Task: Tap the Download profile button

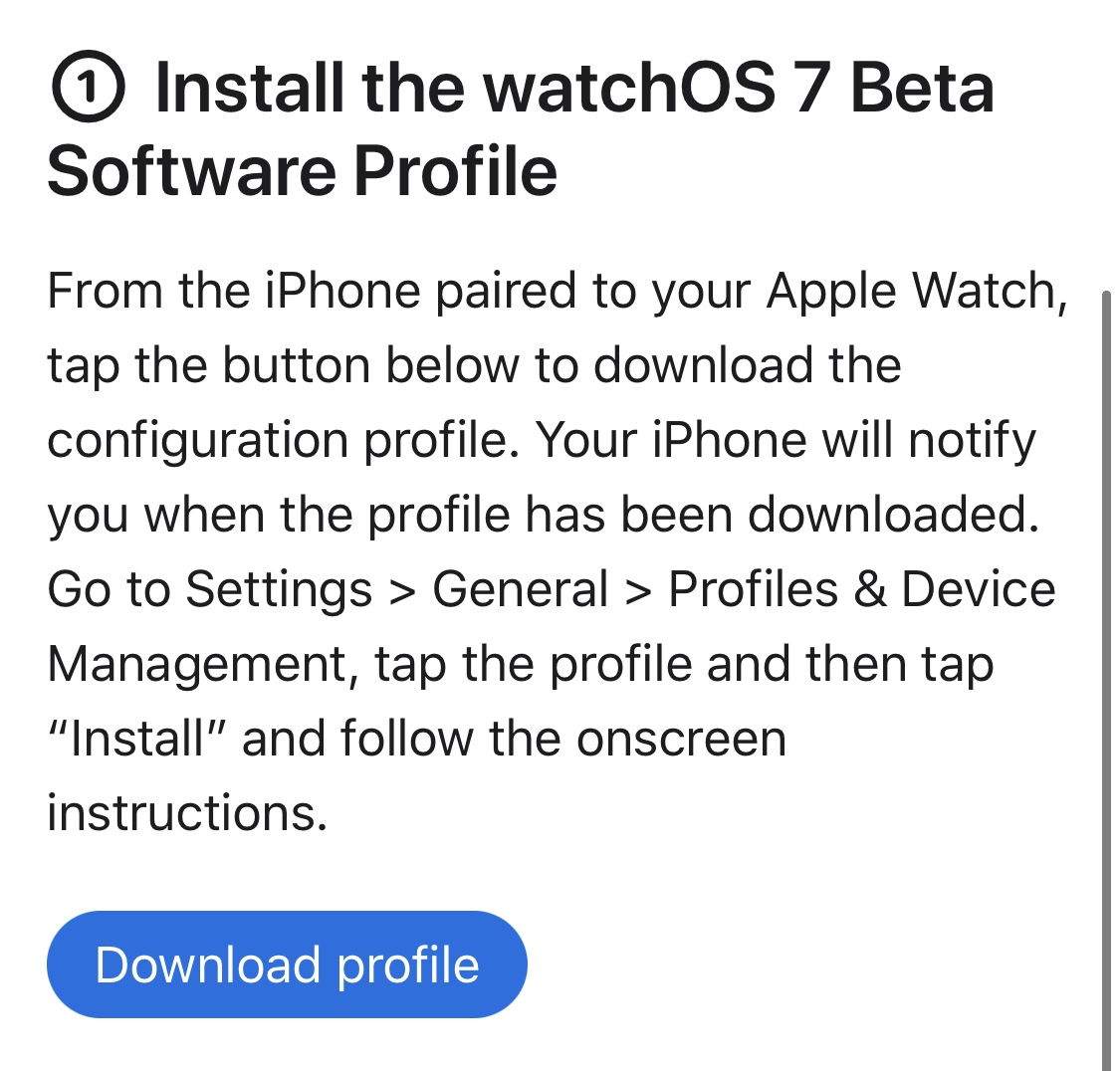Action: [x=287, y=964]
